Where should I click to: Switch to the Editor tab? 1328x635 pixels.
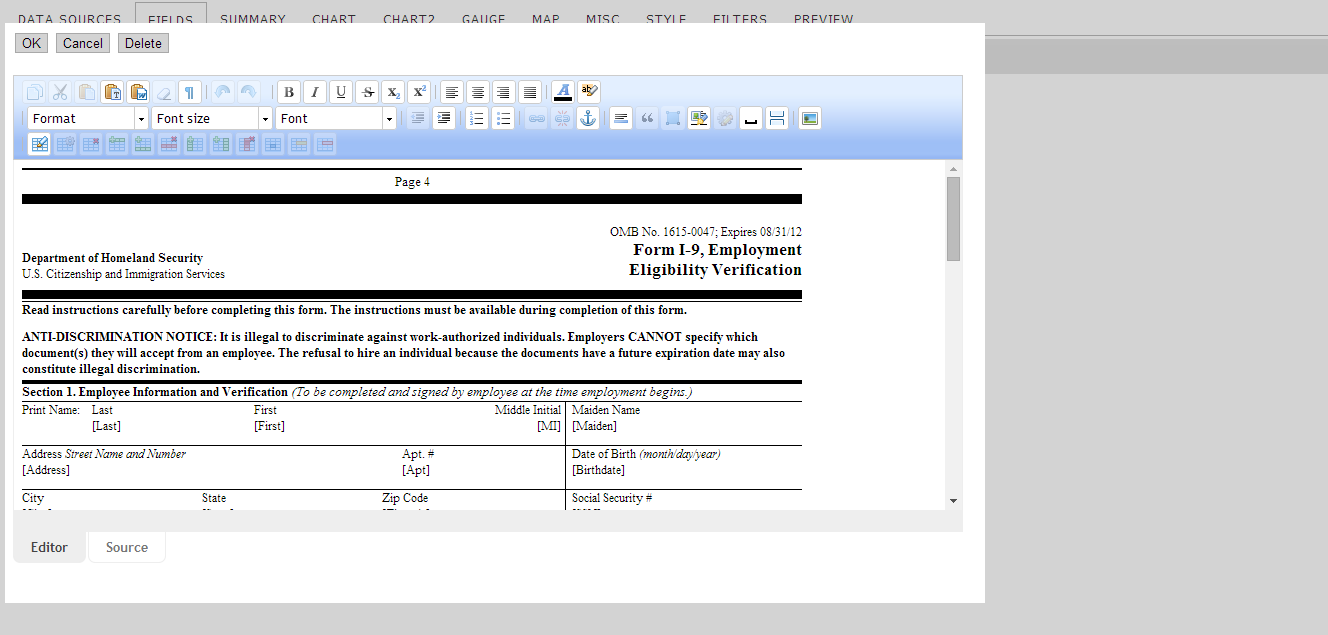point(49,547)
